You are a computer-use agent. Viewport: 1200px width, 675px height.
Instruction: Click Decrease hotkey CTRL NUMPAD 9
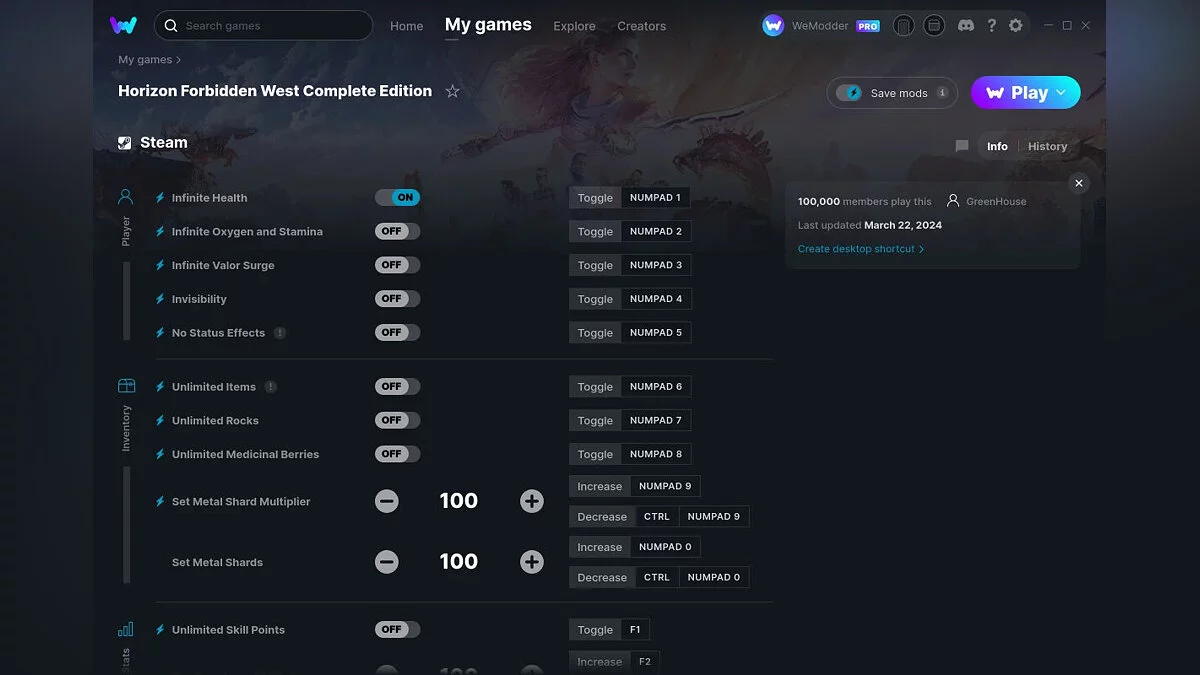pos(602,517)
